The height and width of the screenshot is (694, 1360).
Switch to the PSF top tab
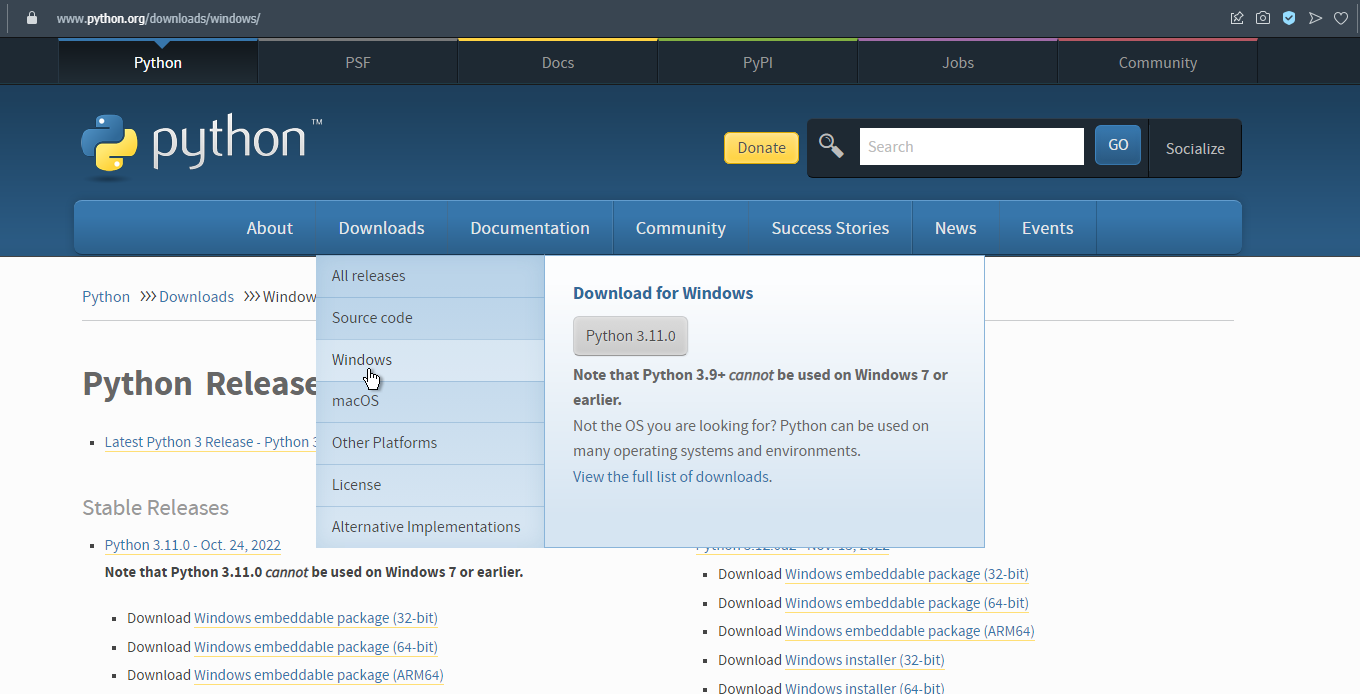coord(358,62)
